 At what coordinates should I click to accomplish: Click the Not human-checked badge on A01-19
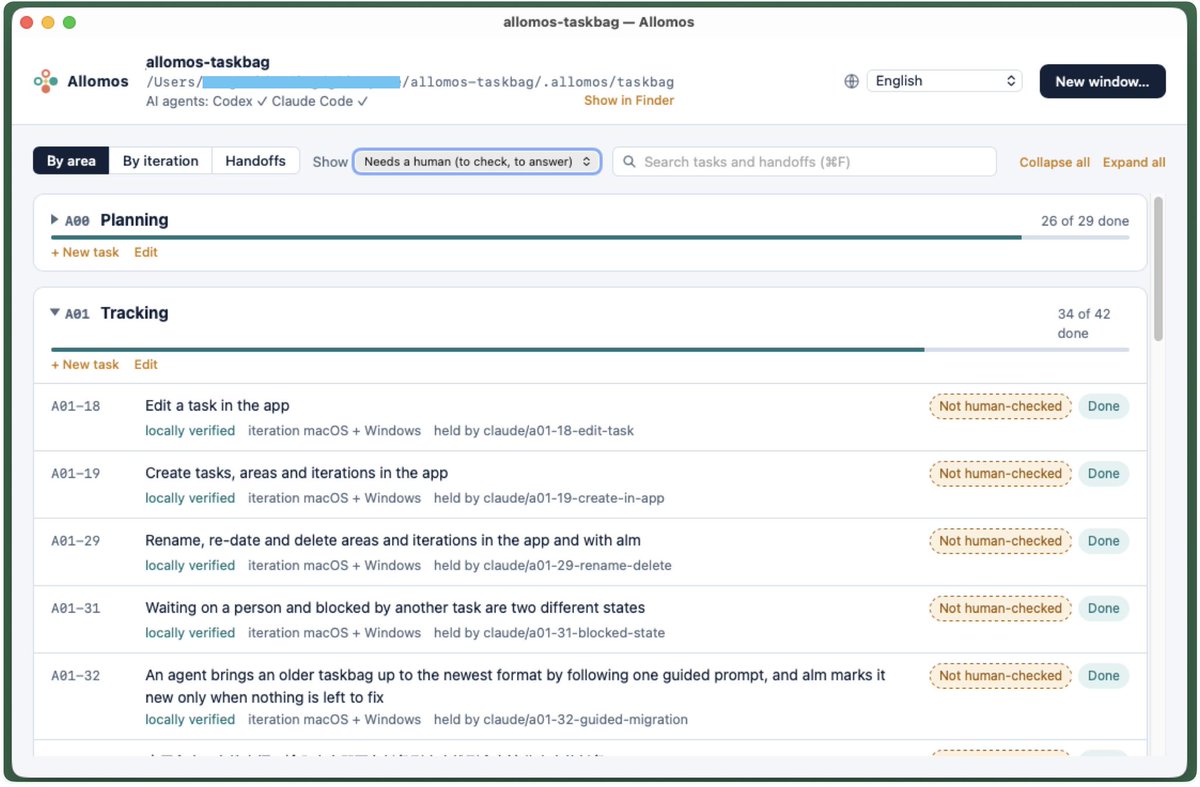pos(1000,473)
